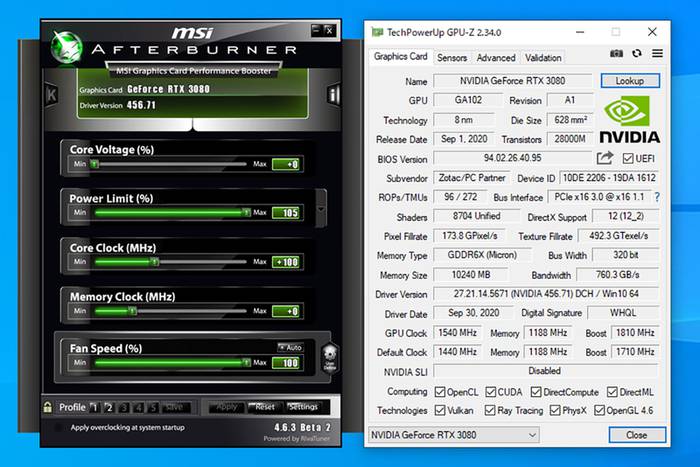This screenshot has width=700, height=467.
Task: Open the GPU selection dropdown in GPU-Z
Action: [453, 435]
